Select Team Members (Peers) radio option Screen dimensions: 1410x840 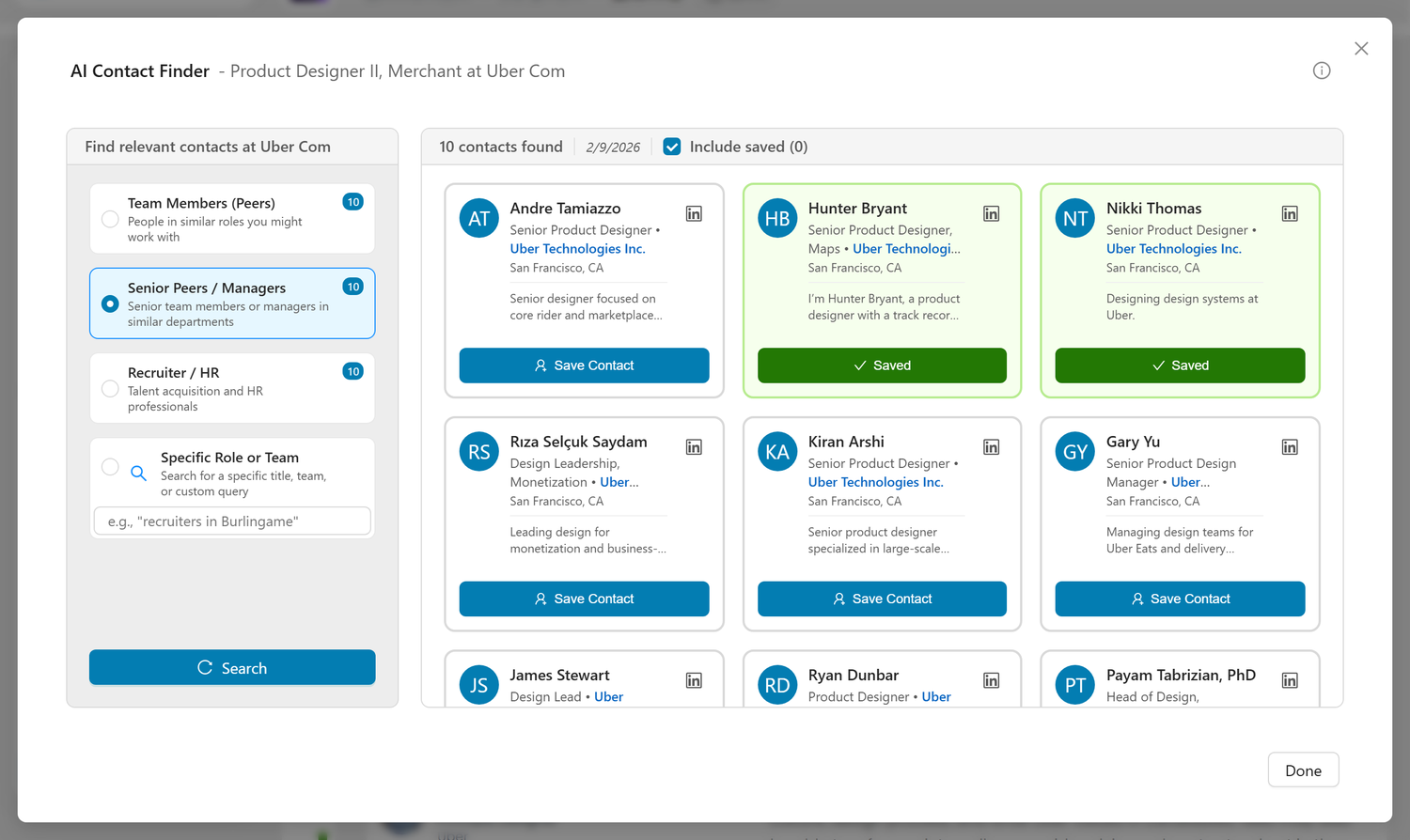110,219
